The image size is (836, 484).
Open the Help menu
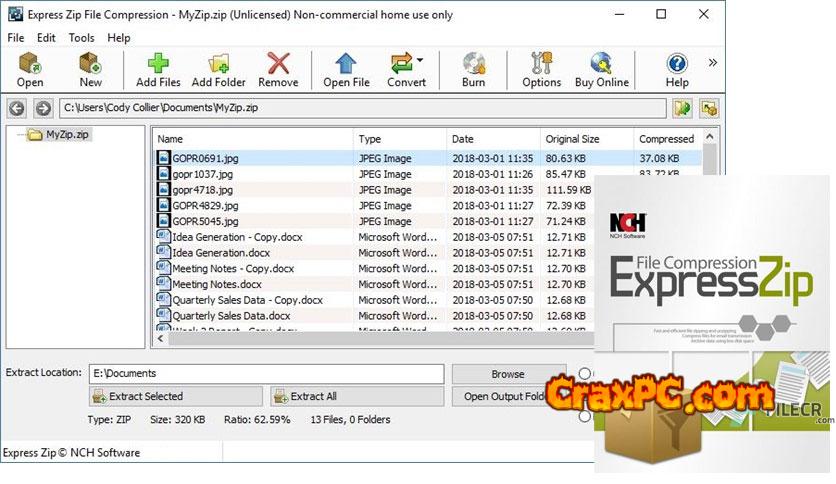pyautogui.click(x=118, y=38)
